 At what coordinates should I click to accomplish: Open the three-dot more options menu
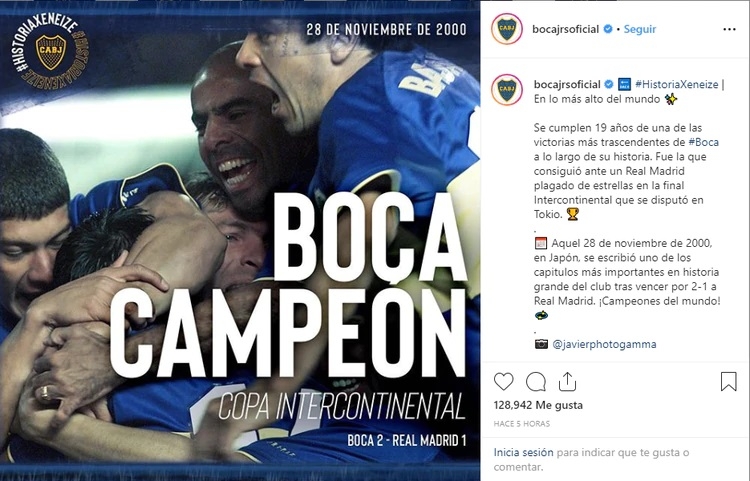pos(729,29)
